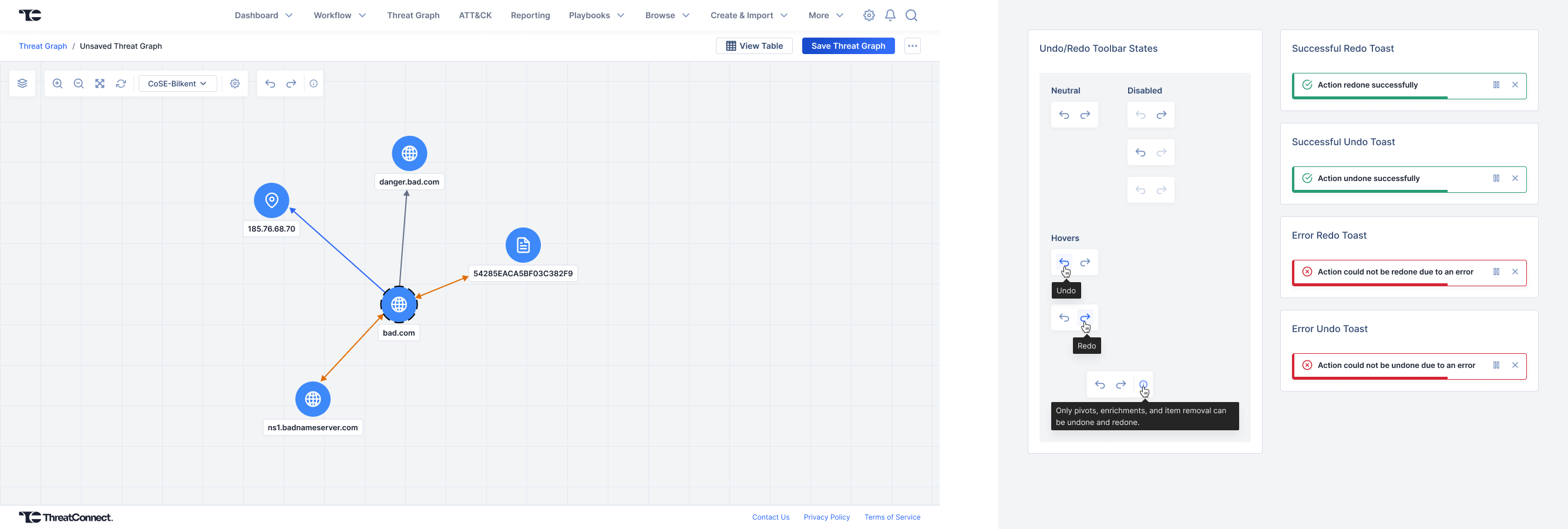
Task: Open the Reporting section
Action: pyautogui.click(x=530, y=15)
